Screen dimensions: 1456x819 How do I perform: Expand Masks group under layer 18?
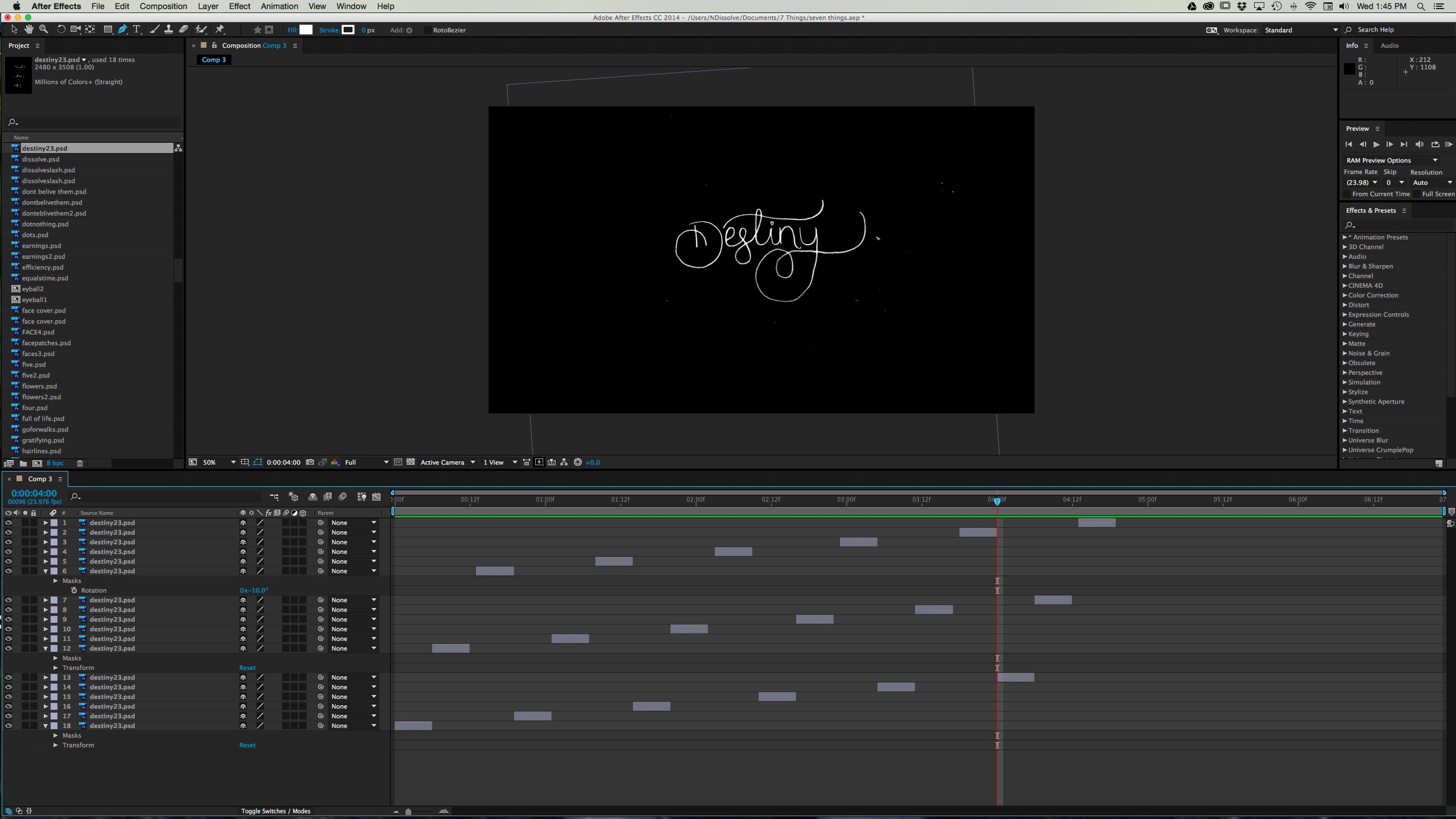click(x=56, y=735)
